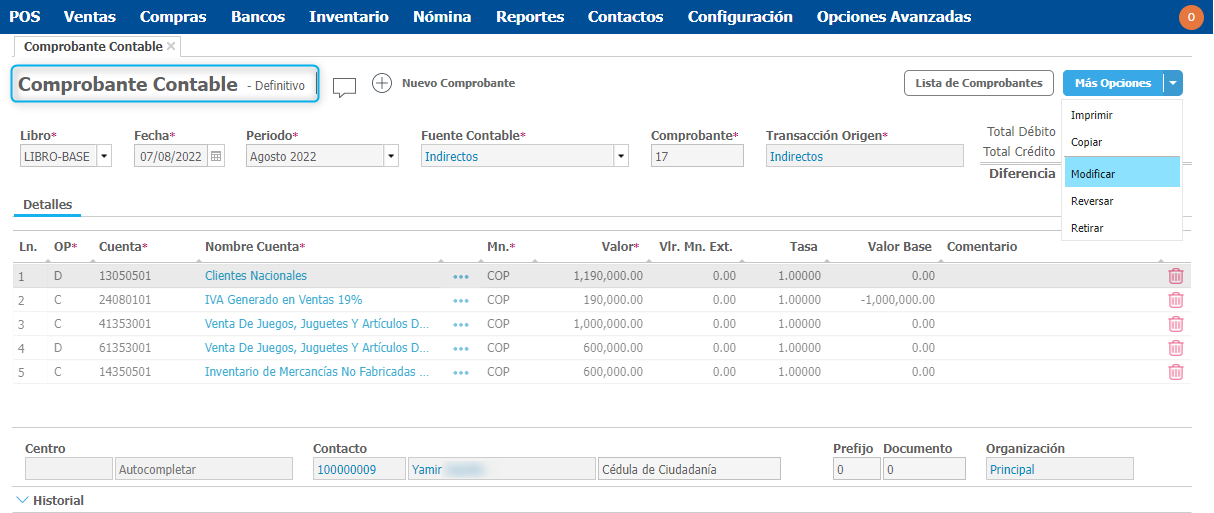The height and width of the screenshot is (513, 1214).
Task: Click the orange user avatar icon
Action: (x=1191, y=17)
